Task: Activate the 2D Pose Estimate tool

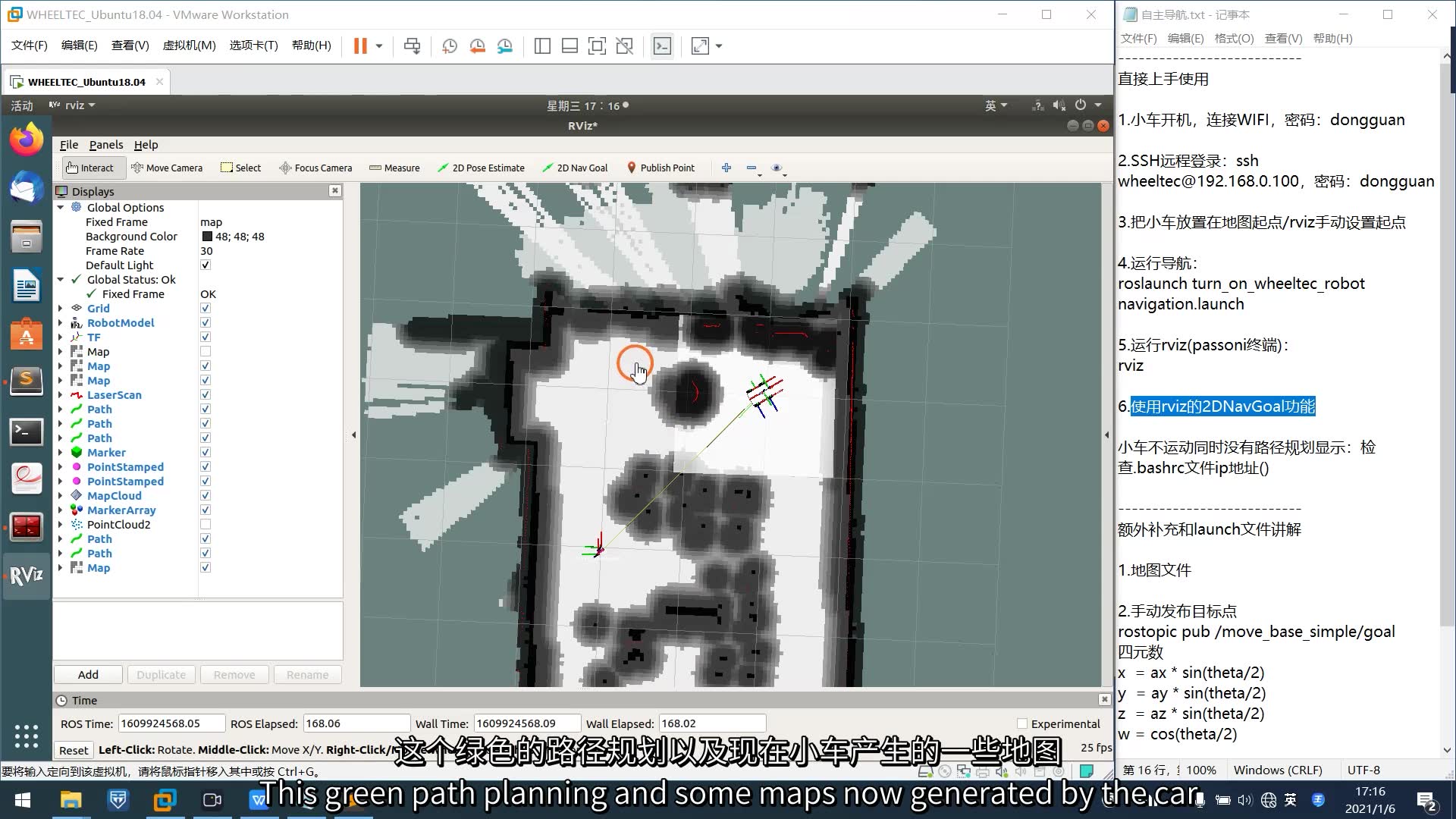Action: tap(481, 168)
